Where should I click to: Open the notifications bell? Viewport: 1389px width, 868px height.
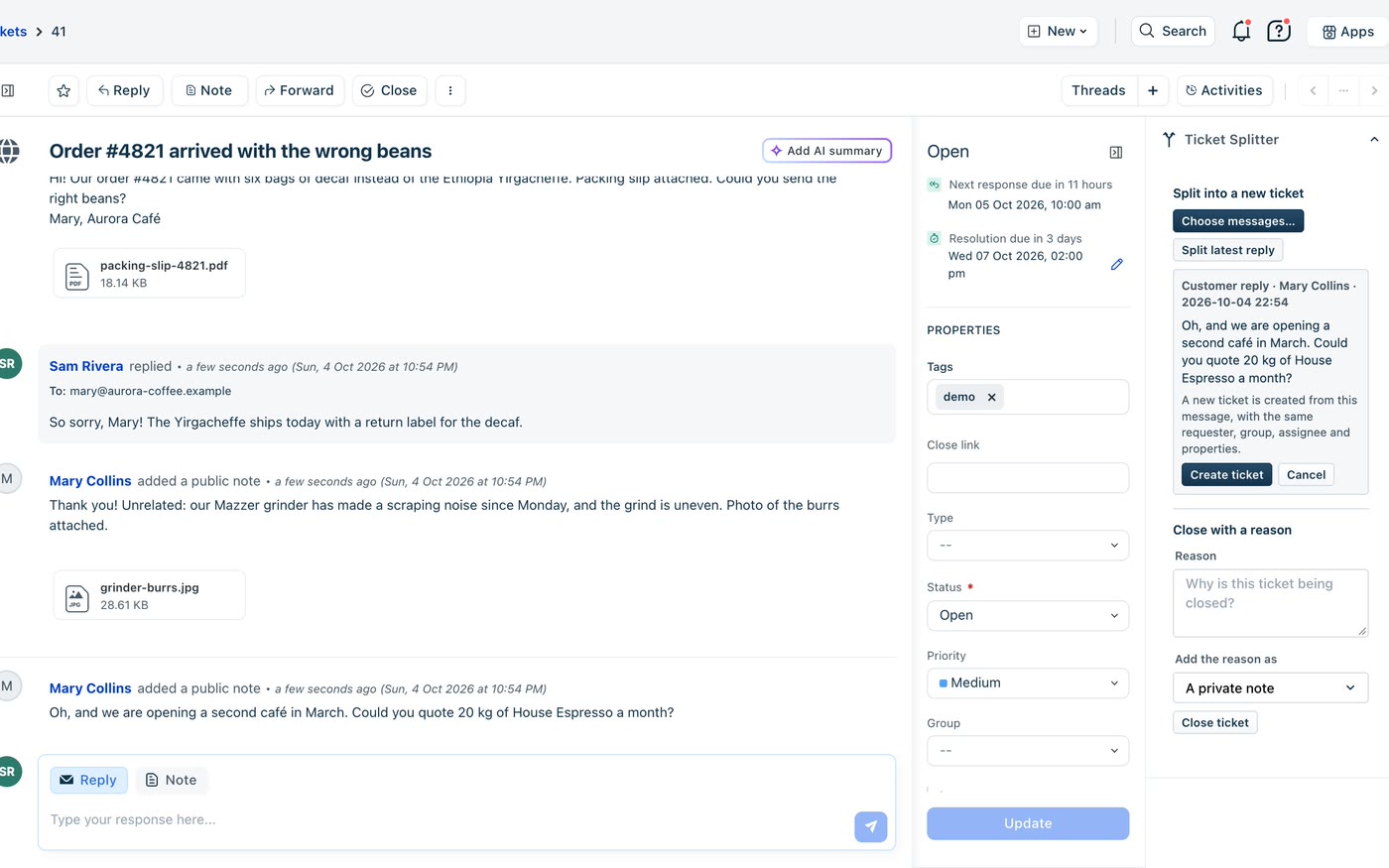click(x=1241, y=31)
